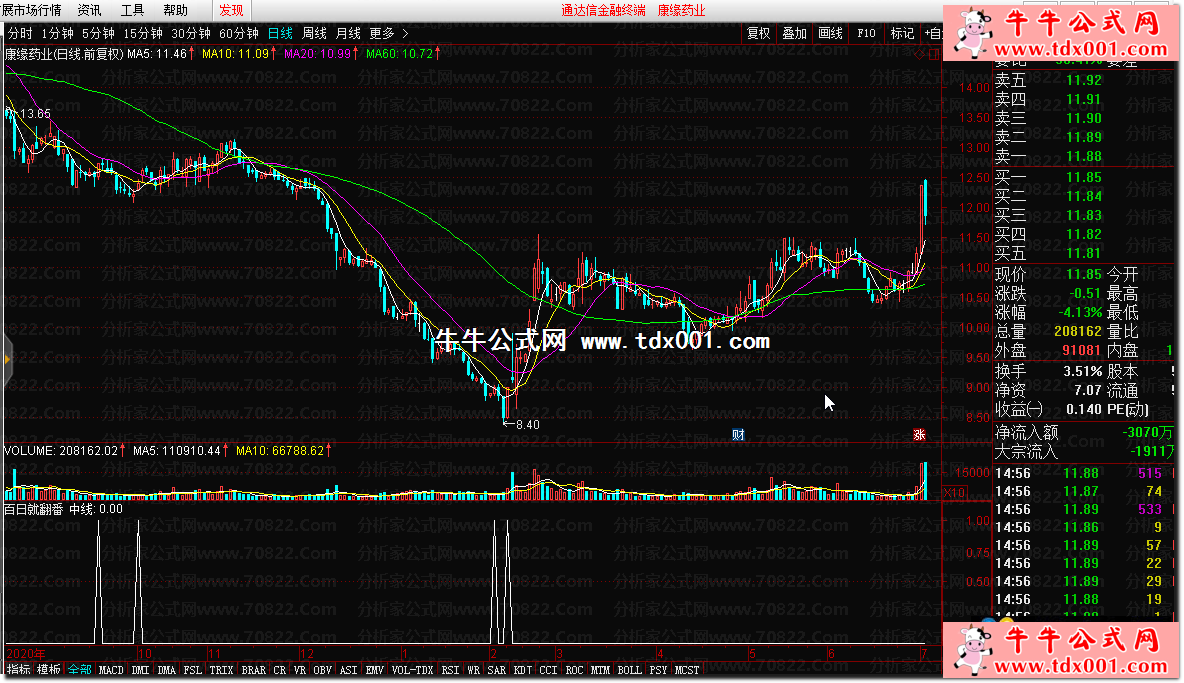The width and height of the screenshot is (1184, 683).
Task: Click the 复权 button
Action: 759,33
